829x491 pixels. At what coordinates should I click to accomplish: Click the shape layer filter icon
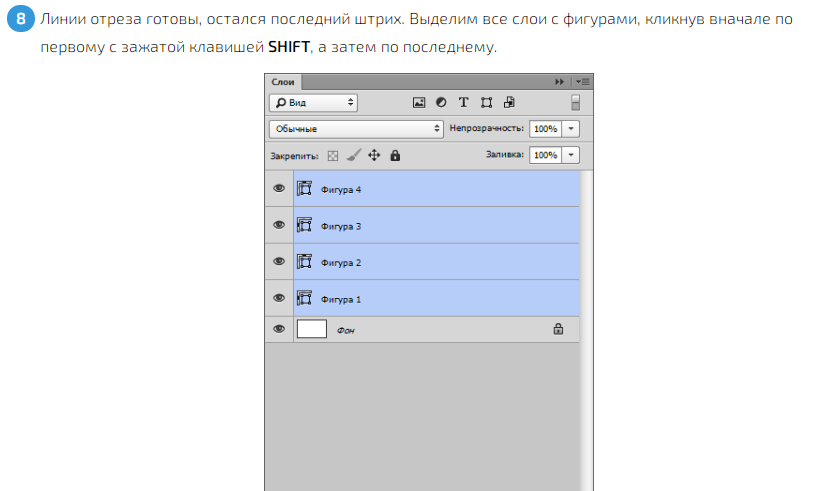tap(486, 102)
